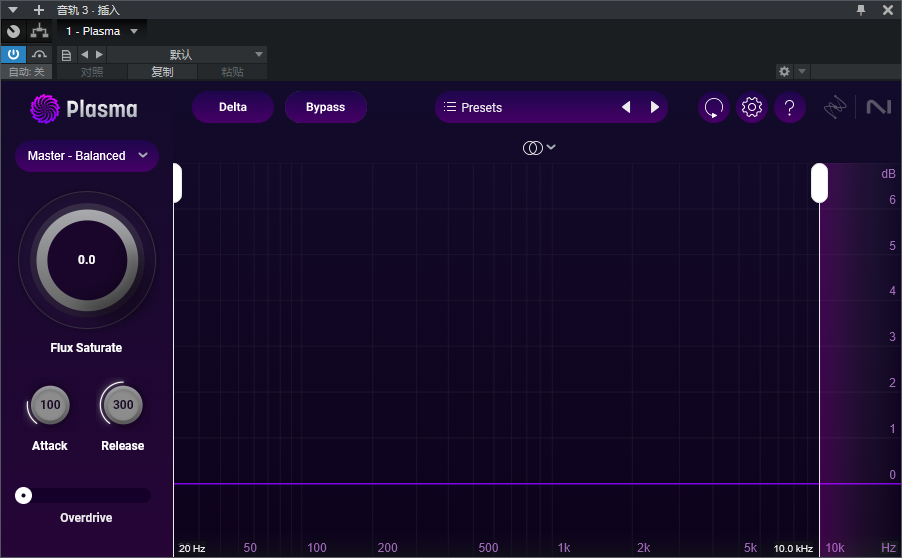Toggle the Bypass button
This screenshot has width=902, height=558.
coord(326,107)
